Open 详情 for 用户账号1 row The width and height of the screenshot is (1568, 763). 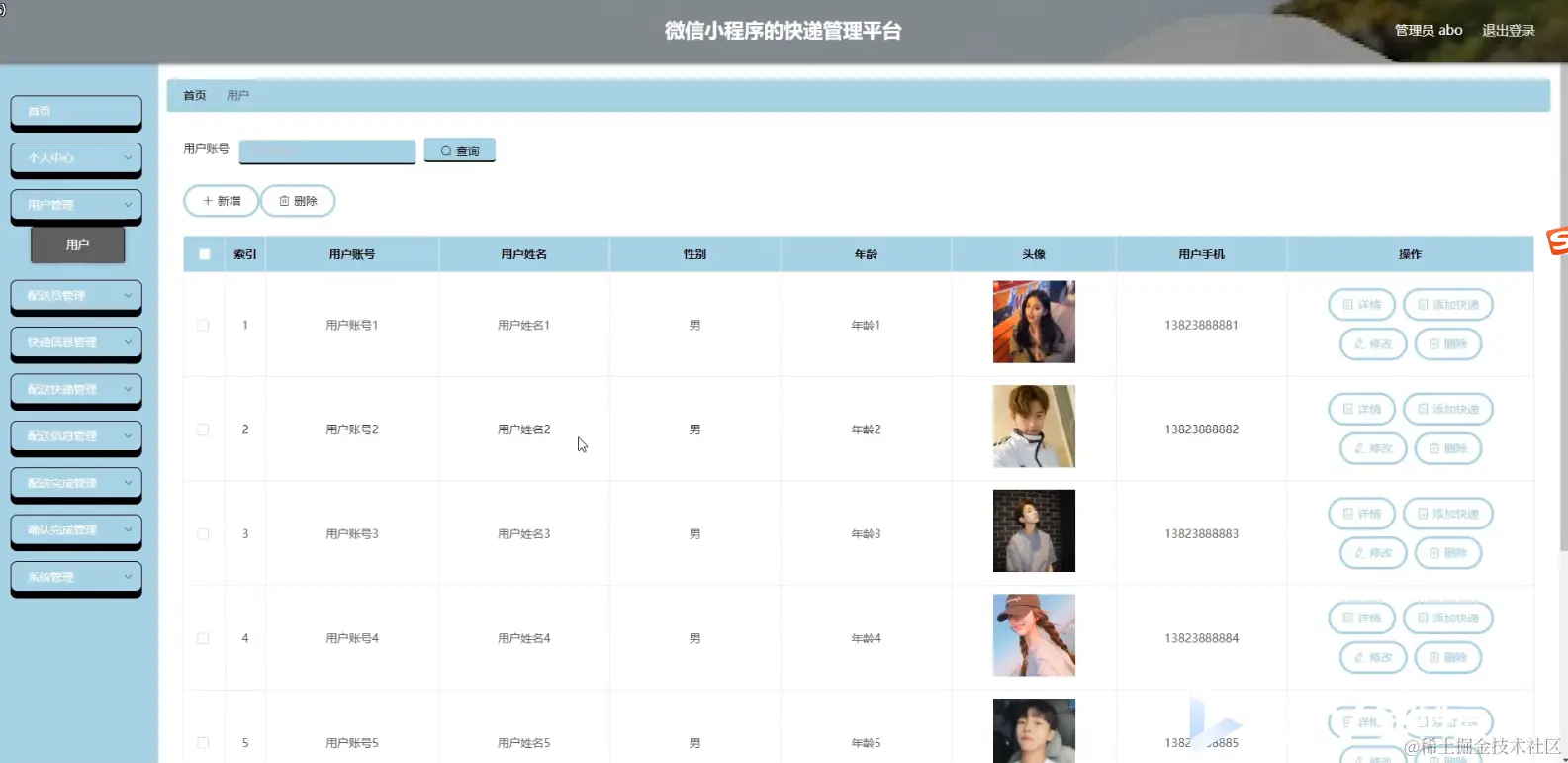(1361, 305)
